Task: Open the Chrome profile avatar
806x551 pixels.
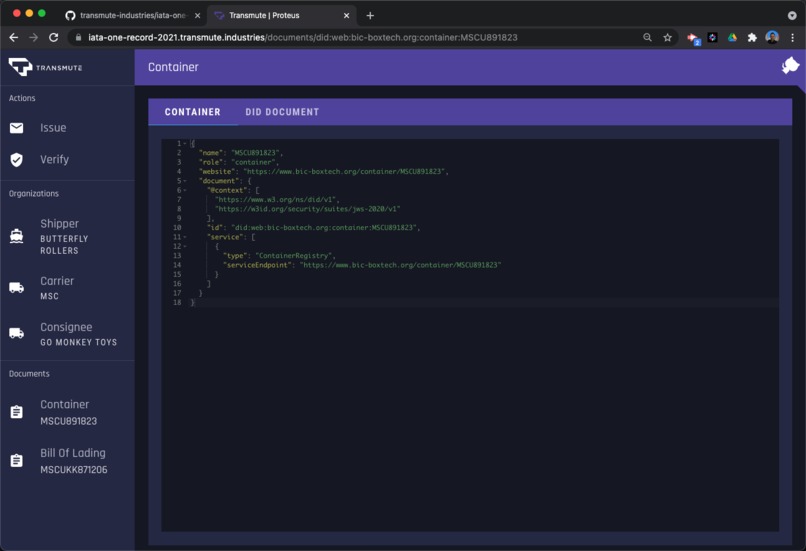Action: 772,37
